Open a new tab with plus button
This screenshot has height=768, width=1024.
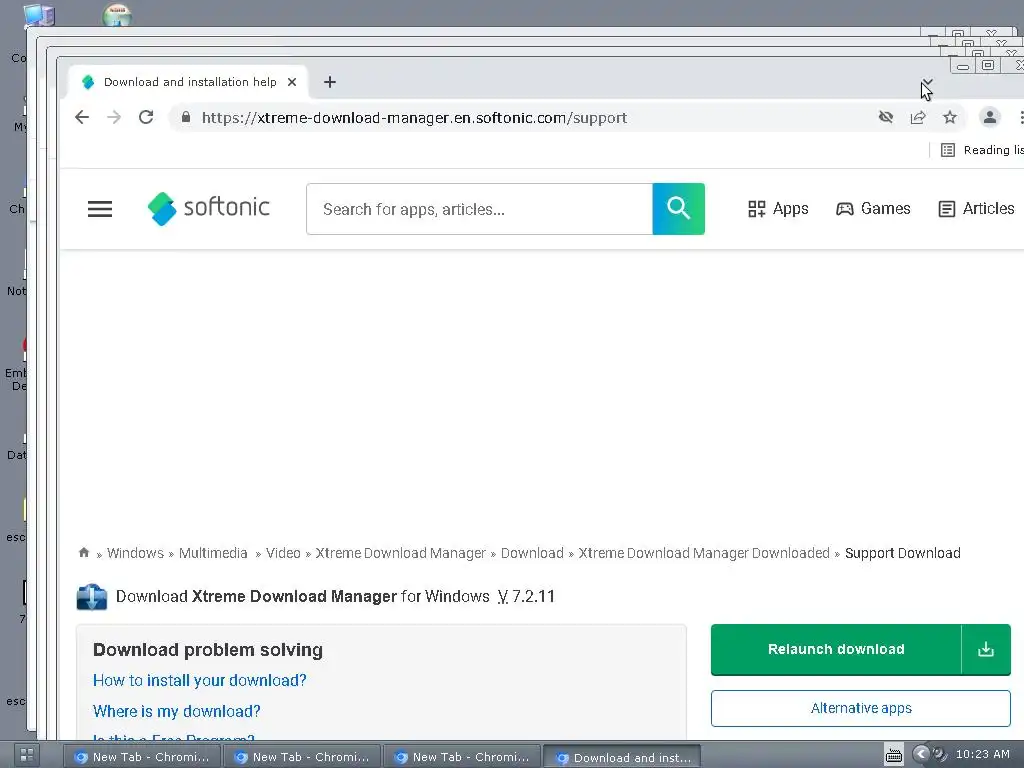tap(330, 82)
